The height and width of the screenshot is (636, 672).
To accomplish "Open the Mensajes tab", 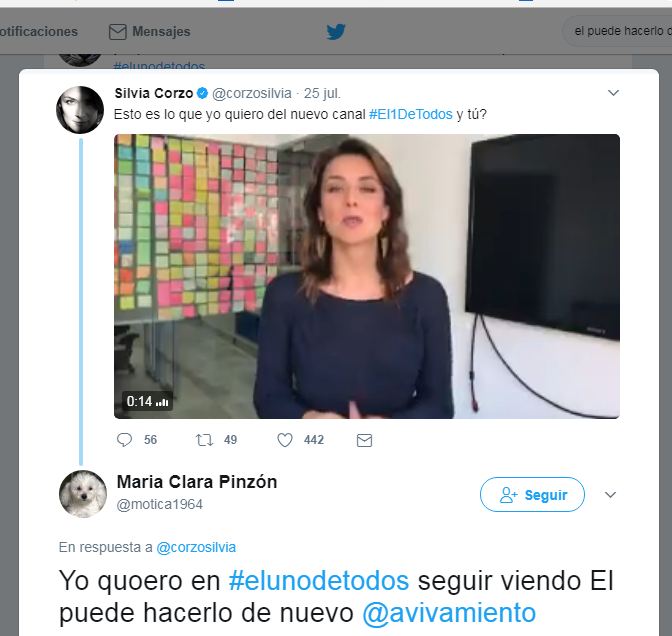I will point(150,32).
